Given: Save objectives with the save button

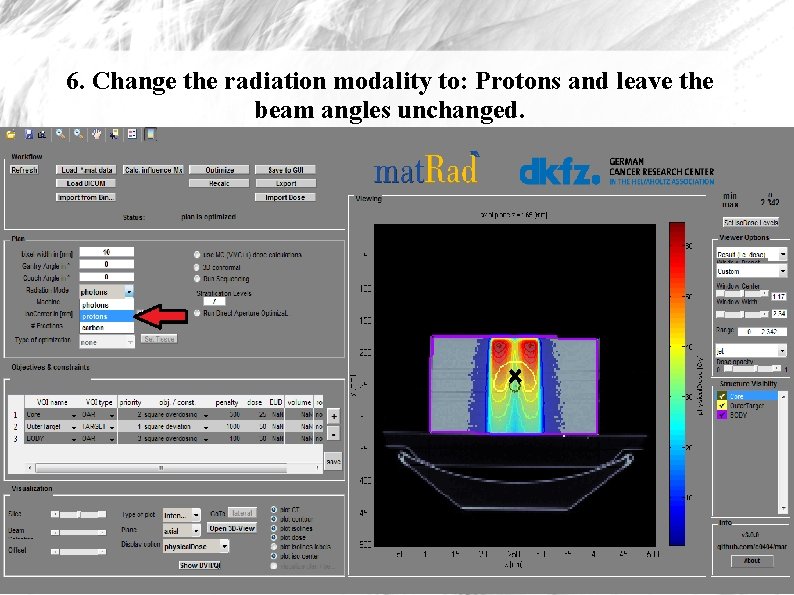Looking at the screenshot, I should click(x=333, y=462).
